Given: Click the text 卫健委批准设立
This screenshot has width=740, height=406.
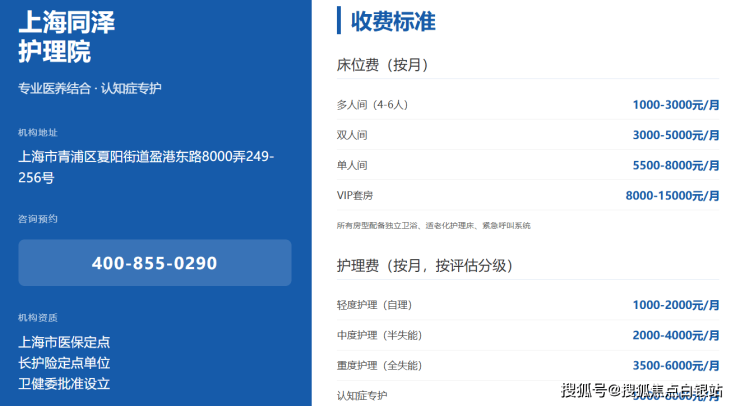Looking at the screenshot, I should (x=64, y=383).
